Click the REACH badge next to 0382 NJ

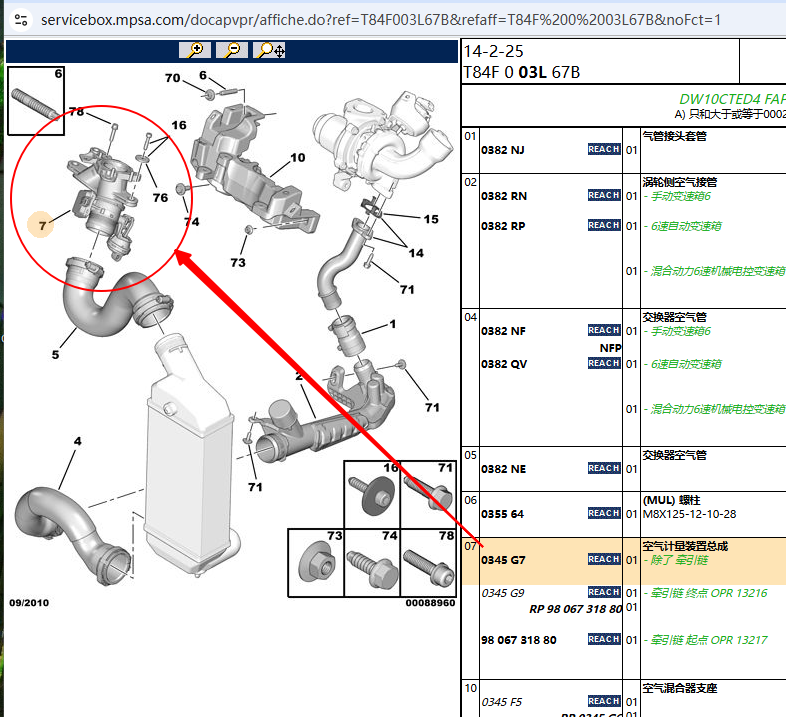tap(603, 149)
